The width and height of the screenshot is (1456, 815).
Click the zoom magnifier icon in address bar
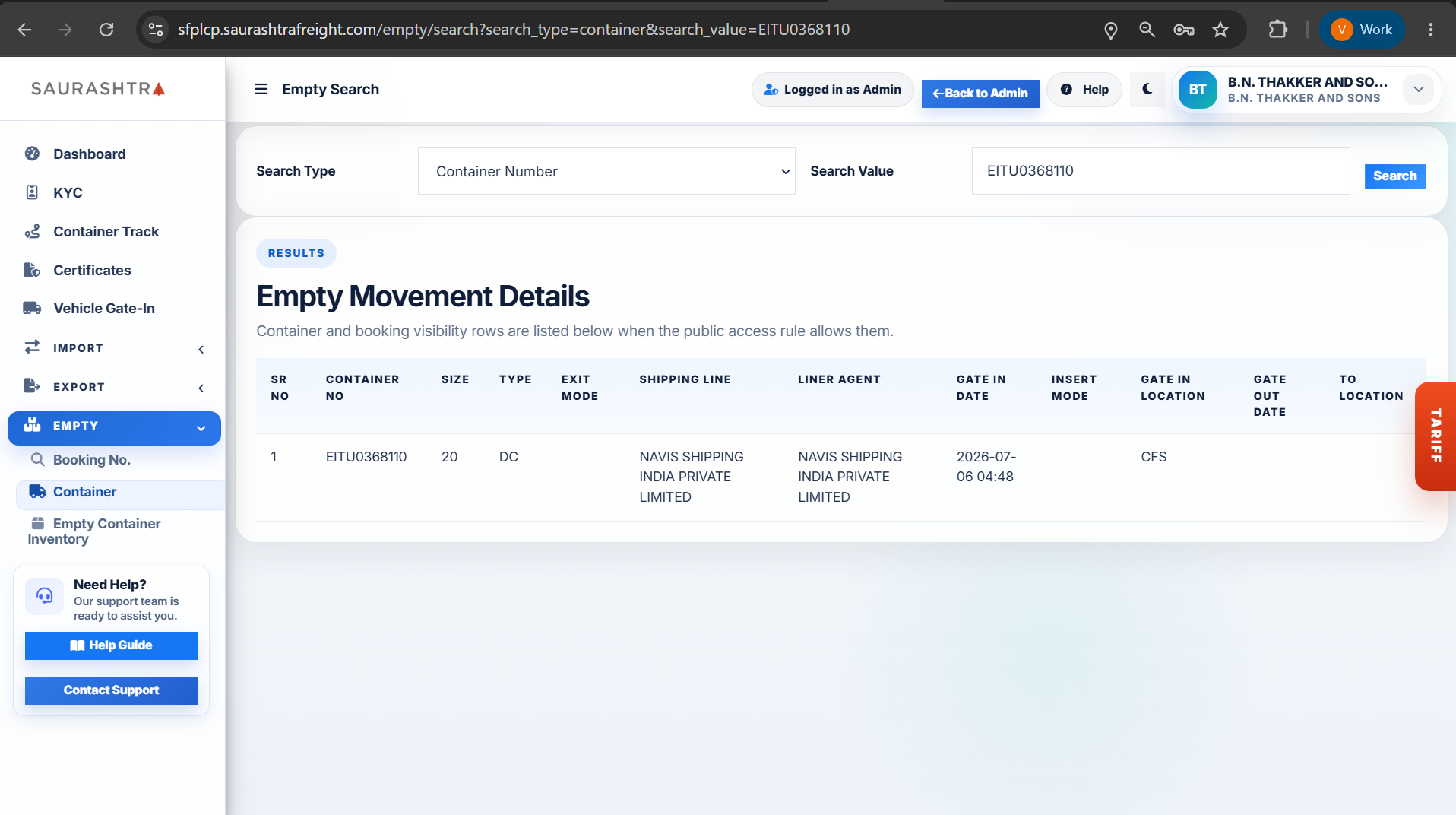pos(1147,30)
